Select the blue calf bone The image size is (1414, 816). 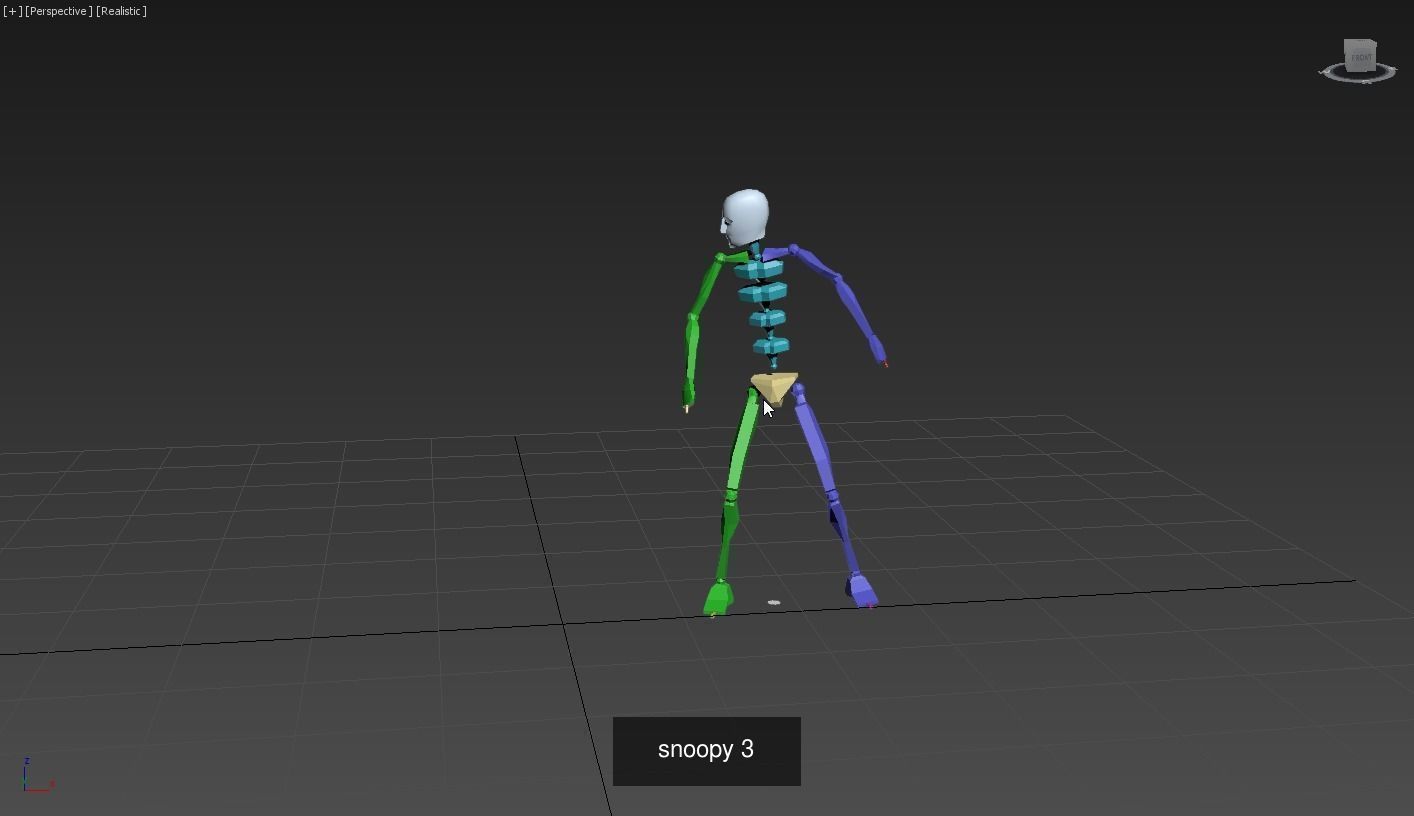(x=842, y=534)
